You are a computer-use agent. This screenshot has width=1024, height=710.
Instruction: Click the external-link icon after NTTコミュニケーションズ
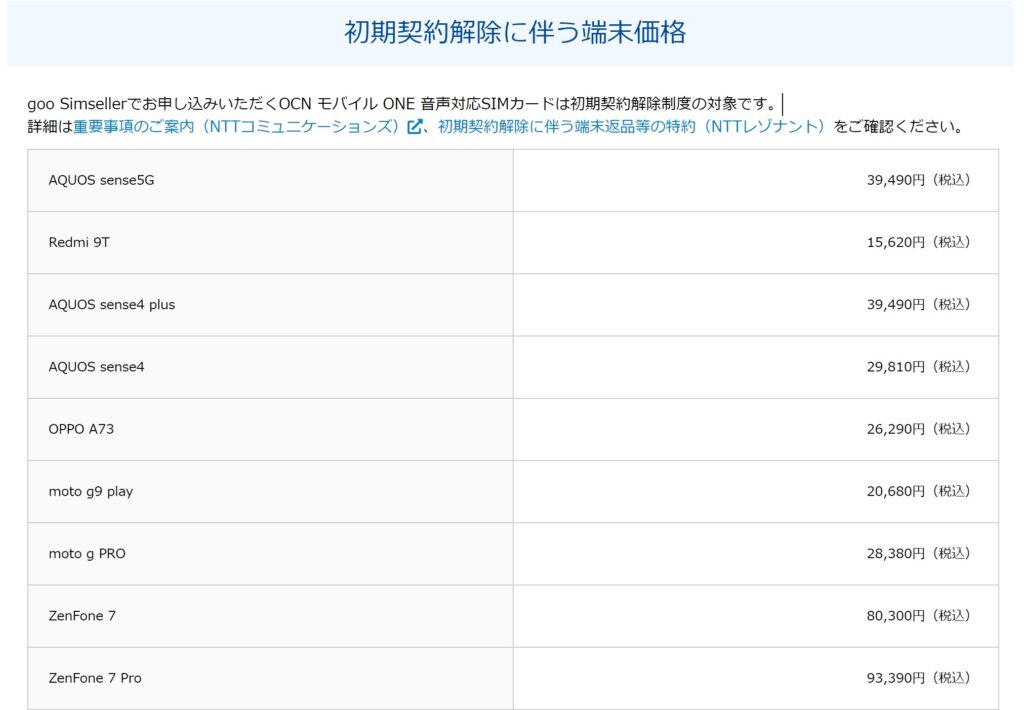(414, 127)
